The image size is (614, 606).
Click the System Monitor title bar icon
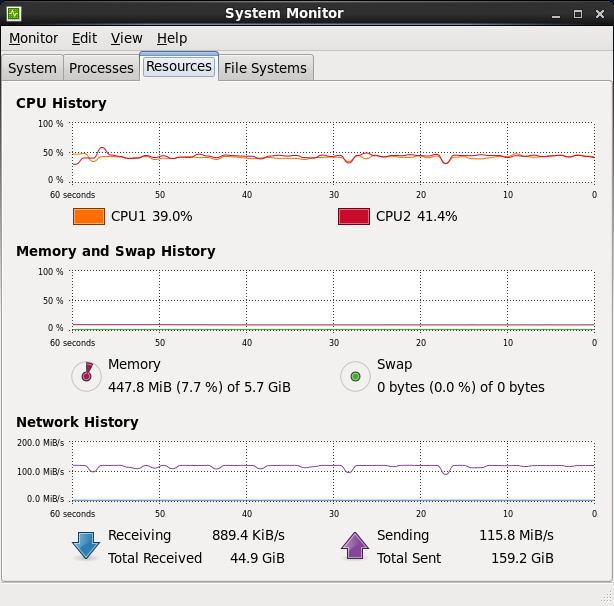14,14
